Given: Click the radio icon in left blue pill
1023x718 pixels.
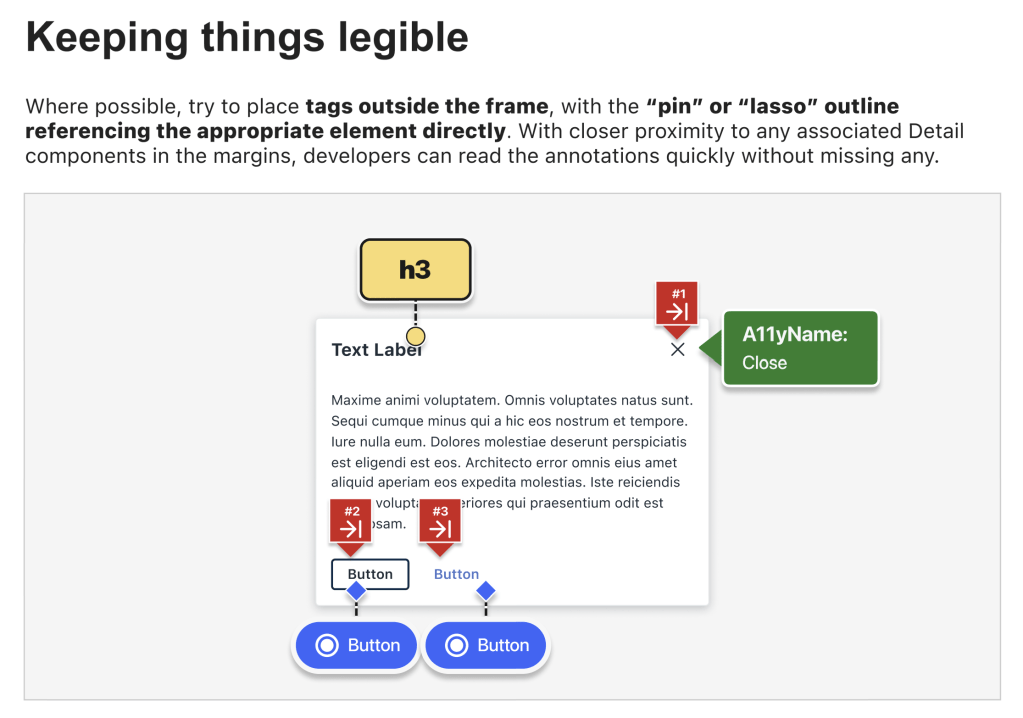Looking at the screenshot, I should [x=327, y=646].
